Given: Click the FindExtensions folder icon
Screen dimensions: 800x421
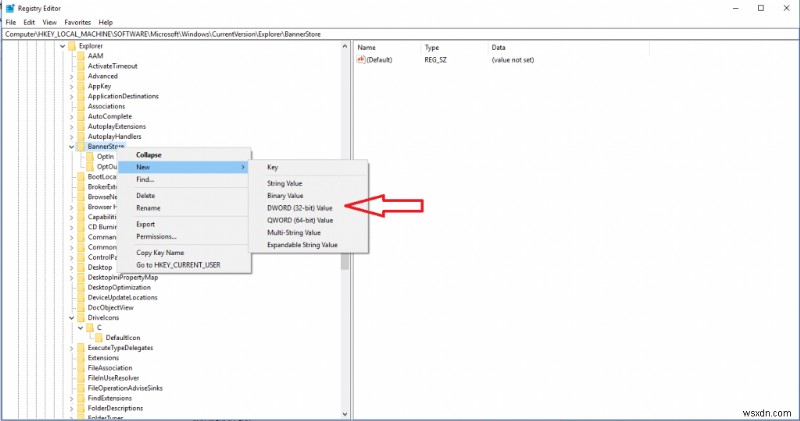Looking at the screenshot, I should 81,398.
